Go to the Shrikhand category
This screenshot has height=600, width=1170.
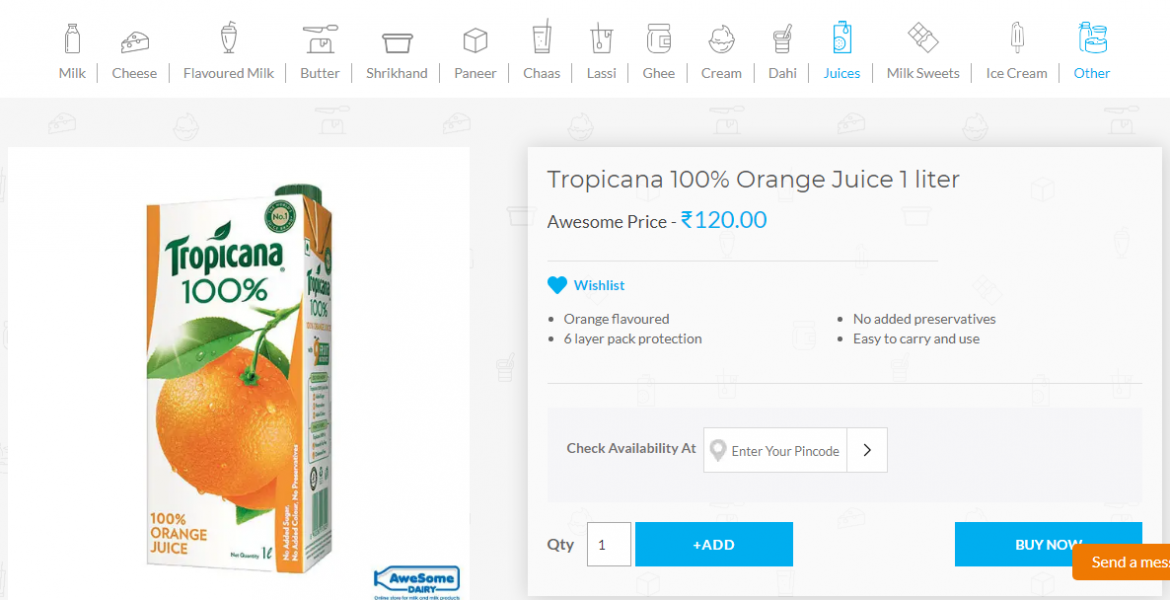point(397,73)
